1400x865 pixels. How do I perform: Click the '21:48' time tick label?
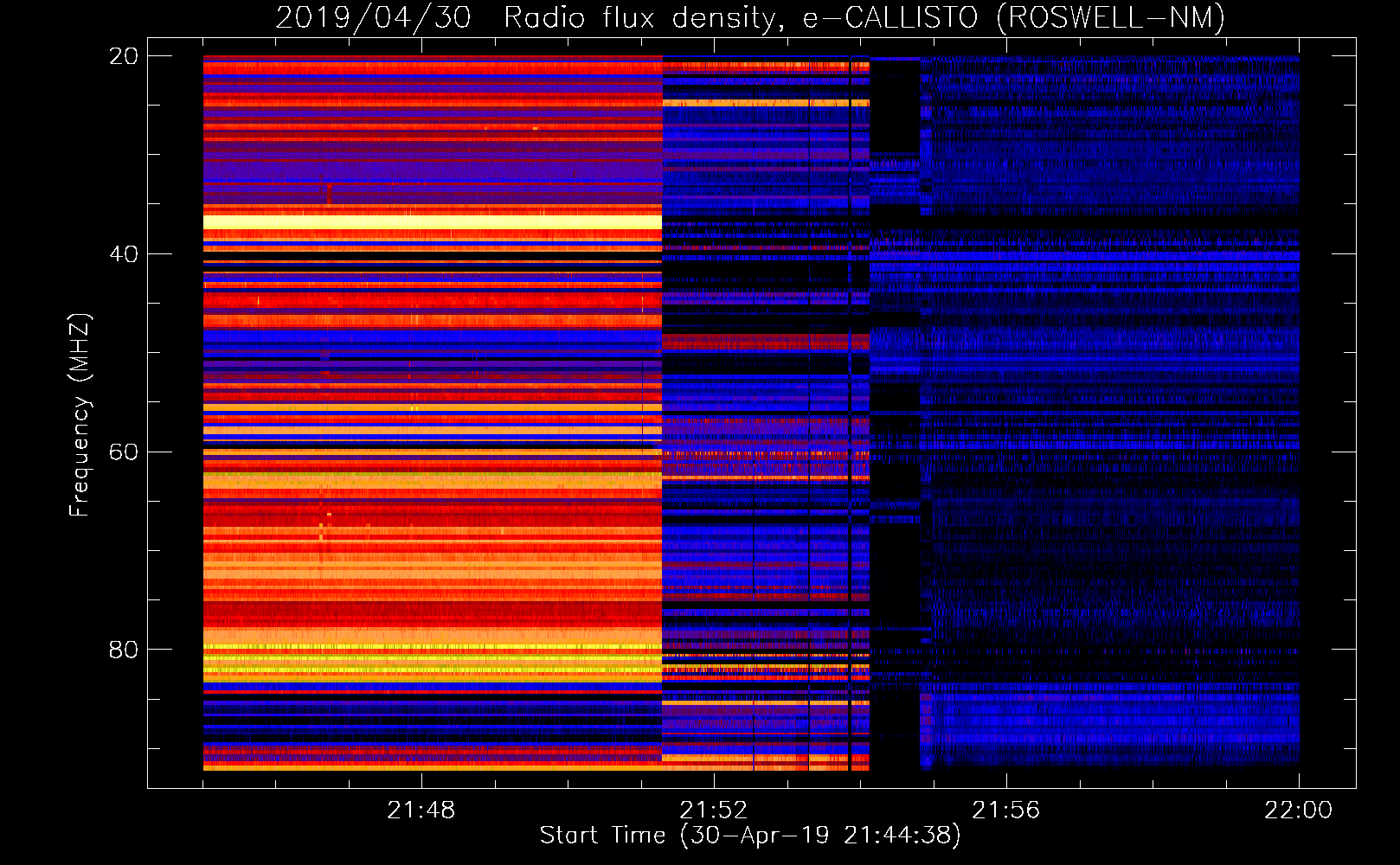[x=421, y=811]
